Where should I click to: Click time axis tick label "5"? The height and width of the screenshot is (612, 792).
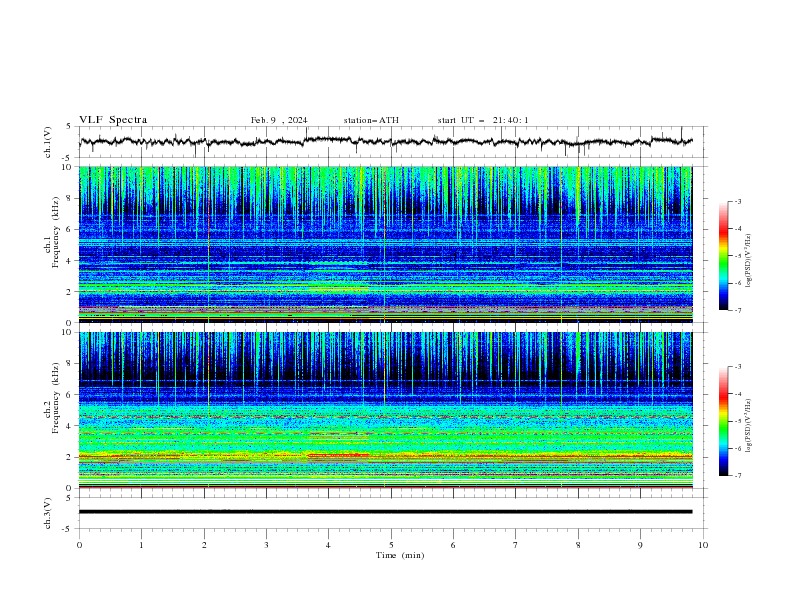pos(391,545)
